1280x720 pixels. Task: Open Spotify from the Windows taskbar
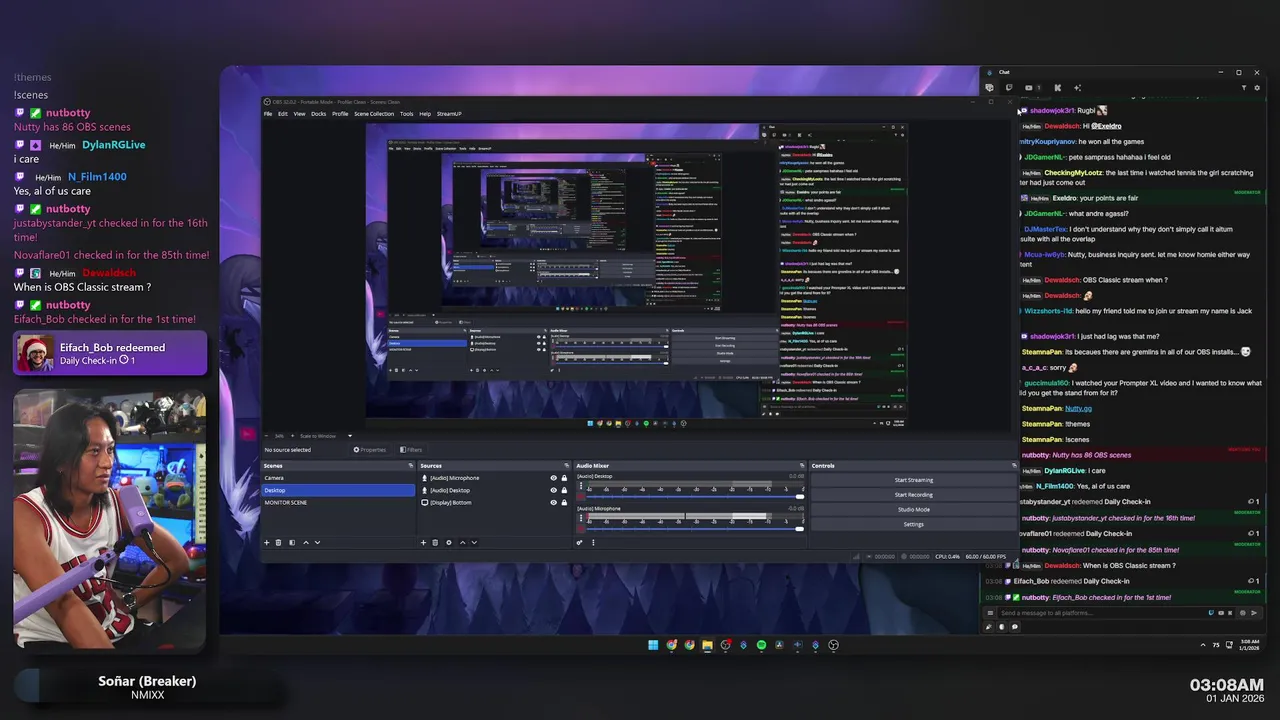[x=761, y=645]
